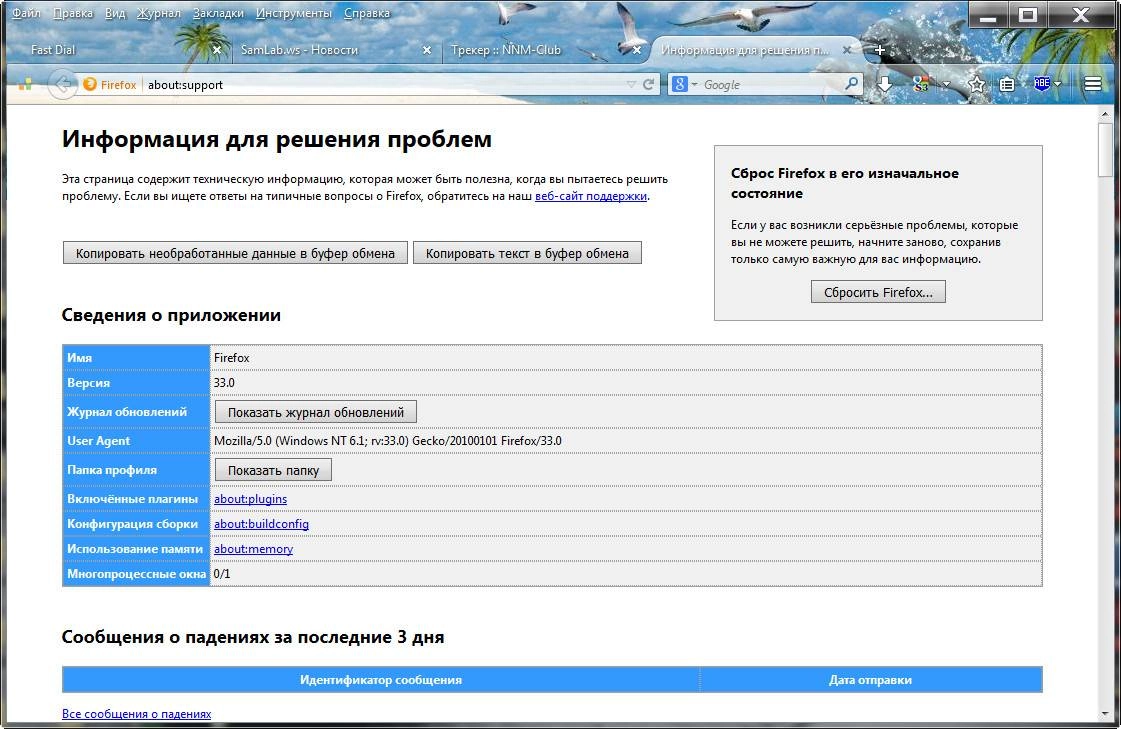Open the about:buildconfig link
Viewport: 1121px width, 729px height.
coord(261,524)
